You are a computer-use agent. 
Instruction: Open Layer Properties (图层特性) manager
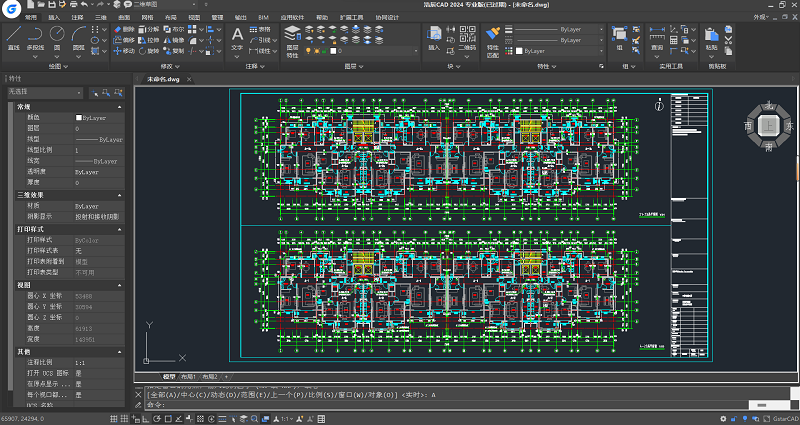(x=292, y=37)
